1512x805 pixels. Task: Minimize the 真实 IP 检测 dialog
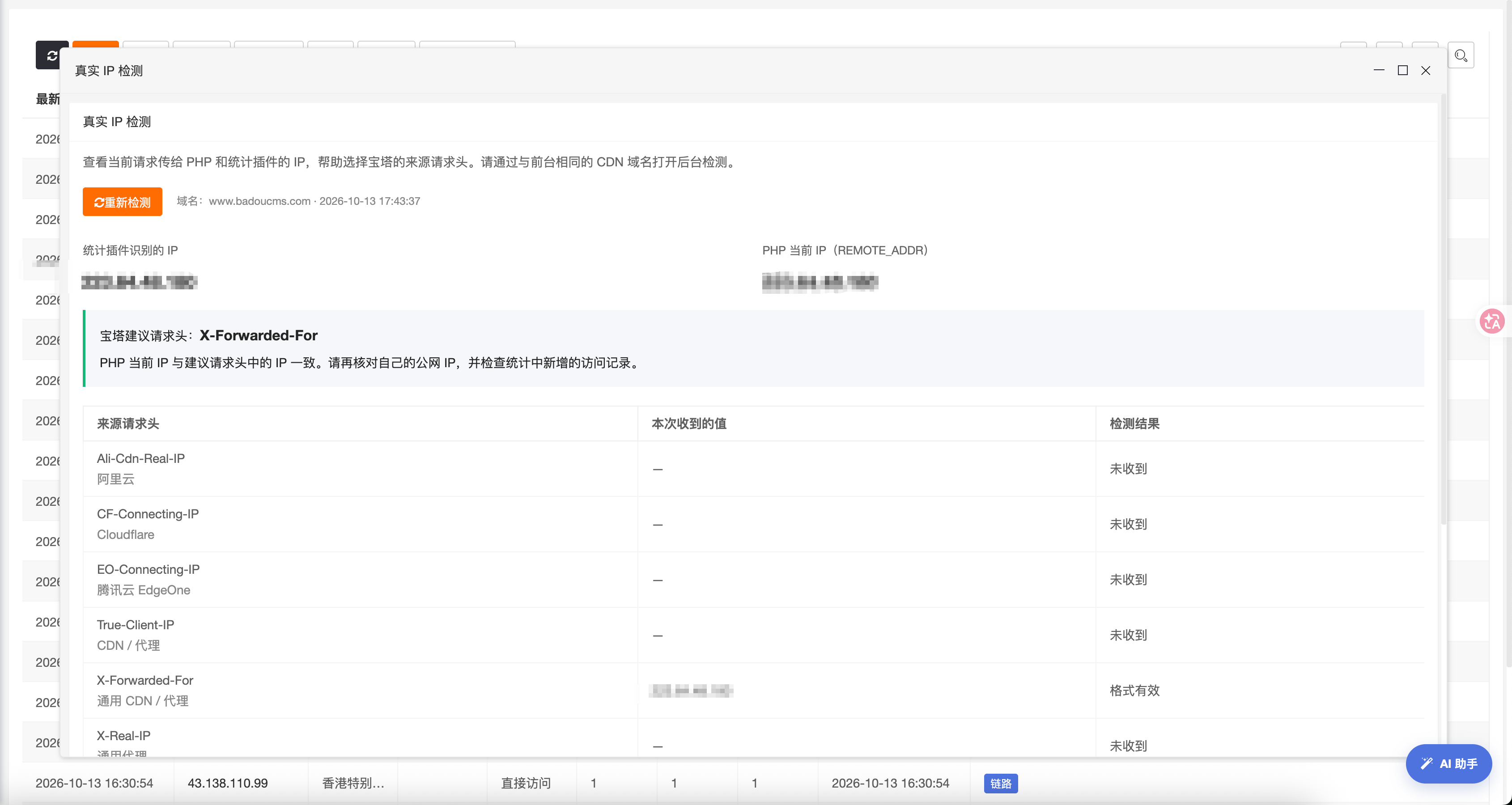[1379, 70]
